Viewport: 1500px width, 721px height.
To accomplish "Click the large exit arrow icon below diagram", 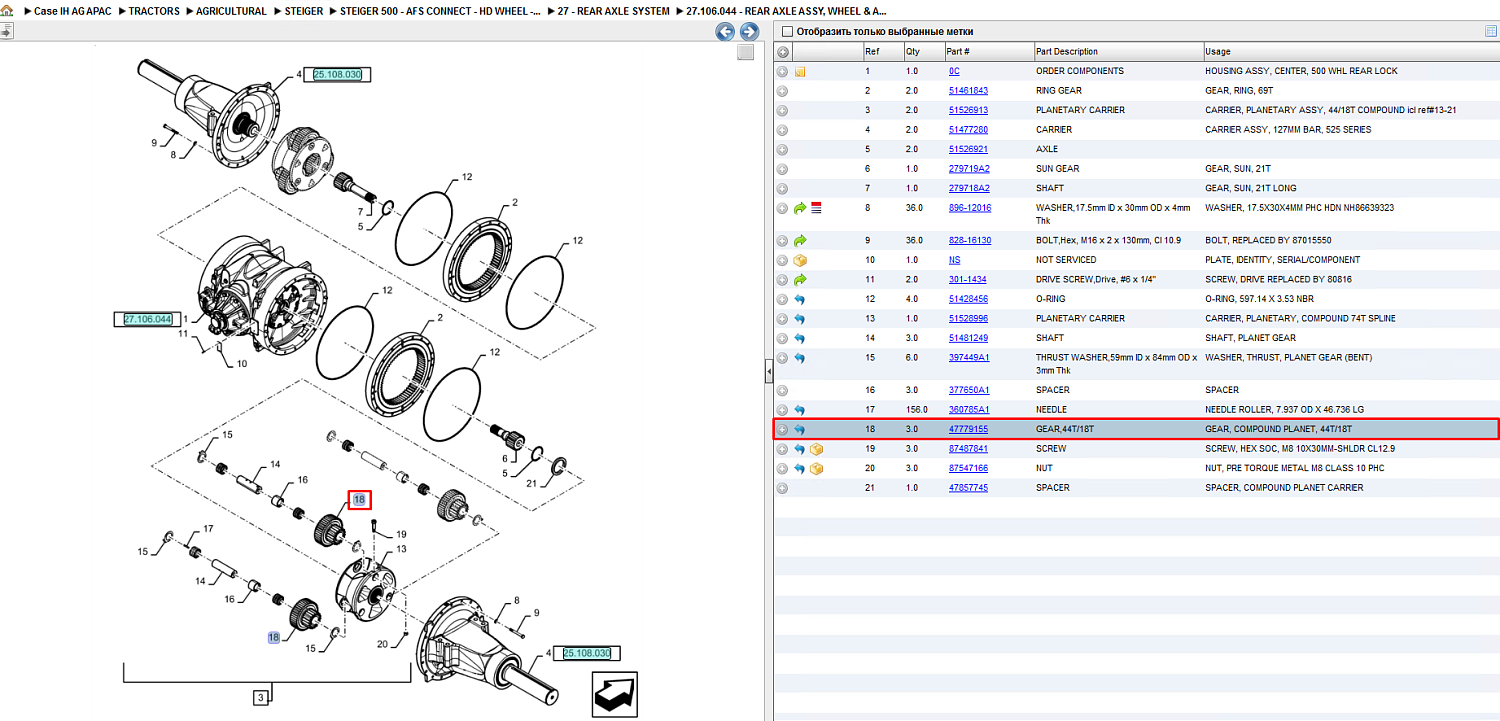I will click(x=615, y=693).
